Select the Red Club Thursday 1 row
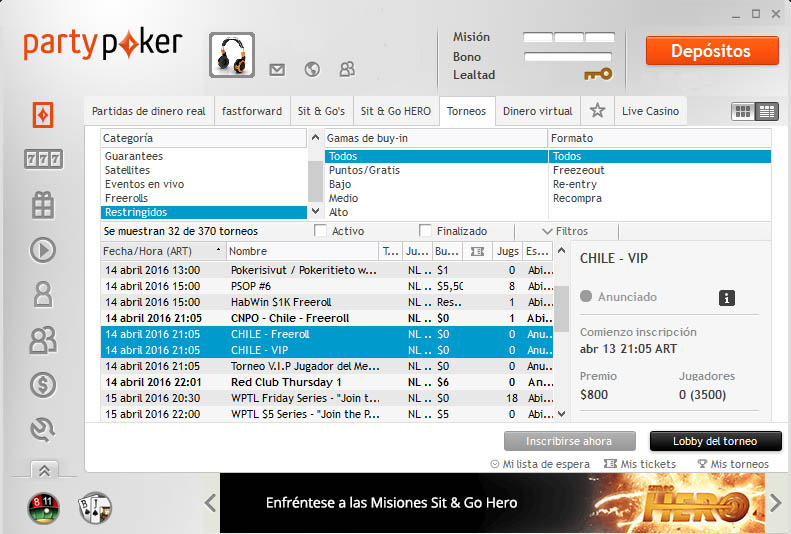The image size is (791, 534). pos(327,382)
